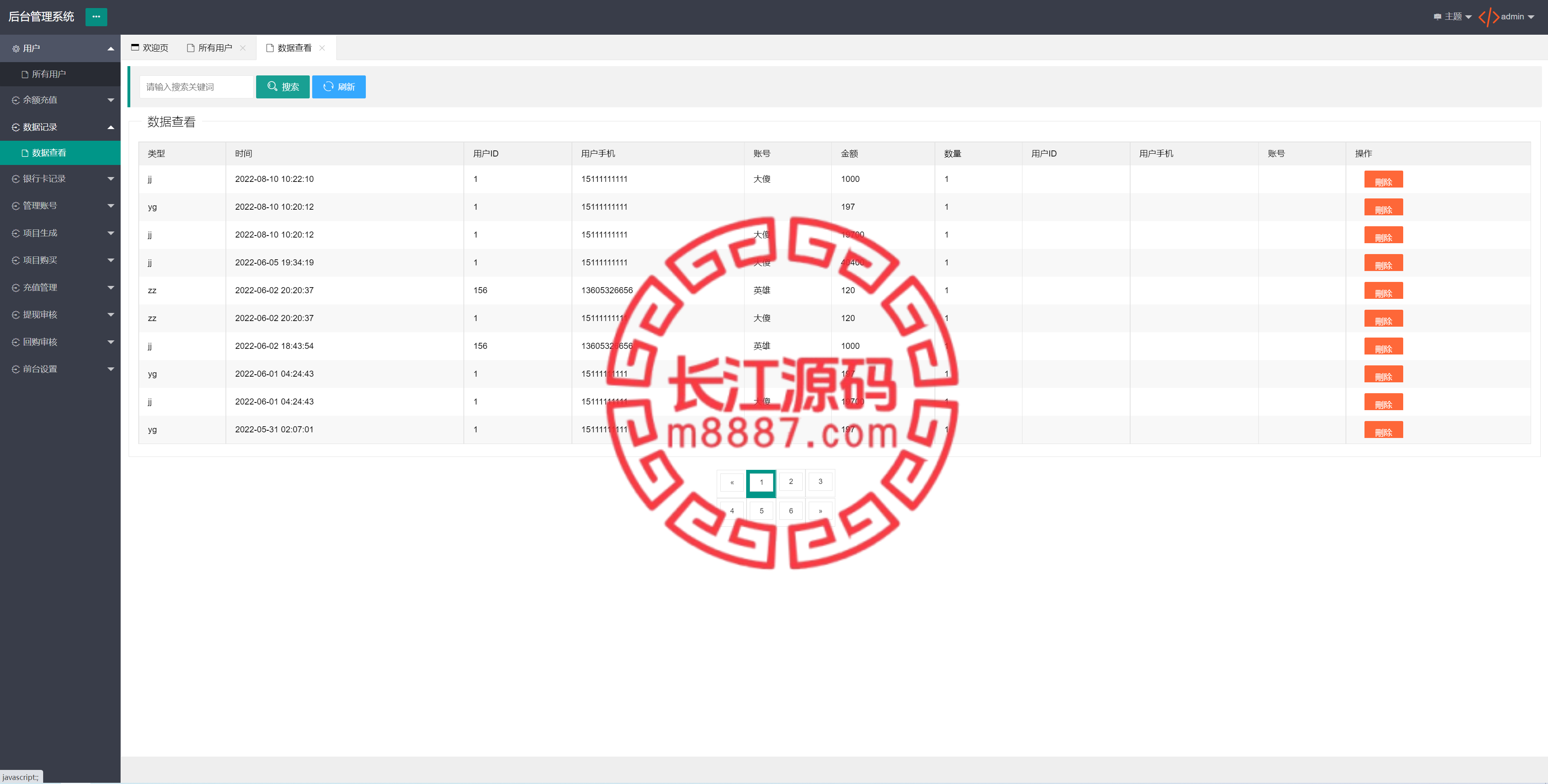Expand the 项目购买 menu arrow
1548x784 pixels.
[111, 260]
